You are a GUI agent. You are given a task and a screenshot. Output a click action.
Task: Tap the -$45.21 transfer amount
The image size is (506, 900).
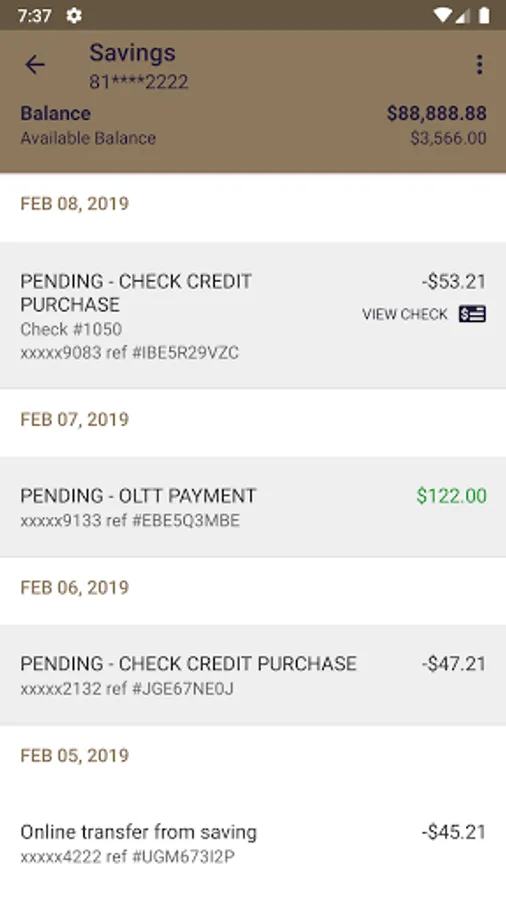(x=454, y=832)
